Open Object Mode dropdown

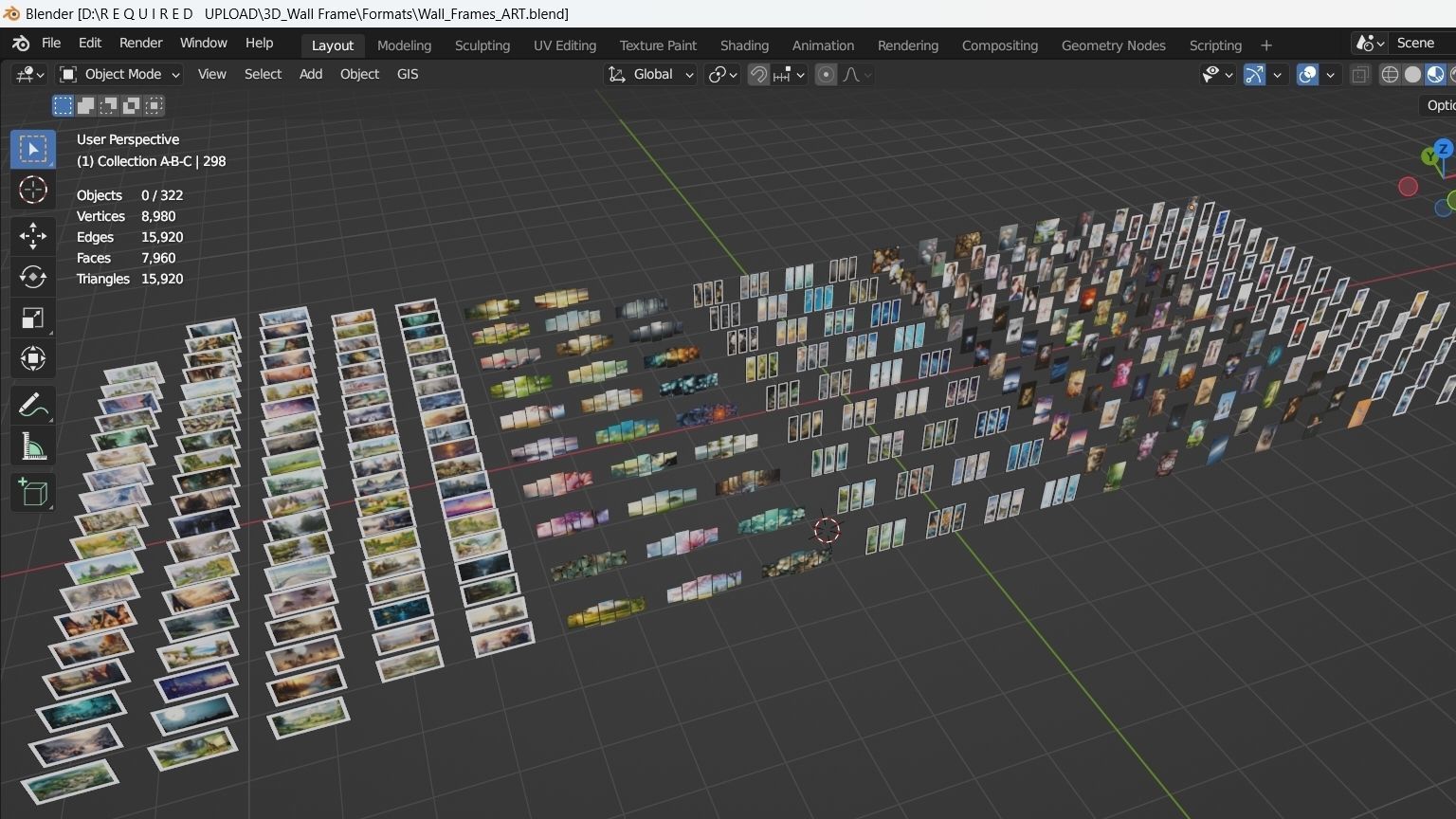[119, 74]
